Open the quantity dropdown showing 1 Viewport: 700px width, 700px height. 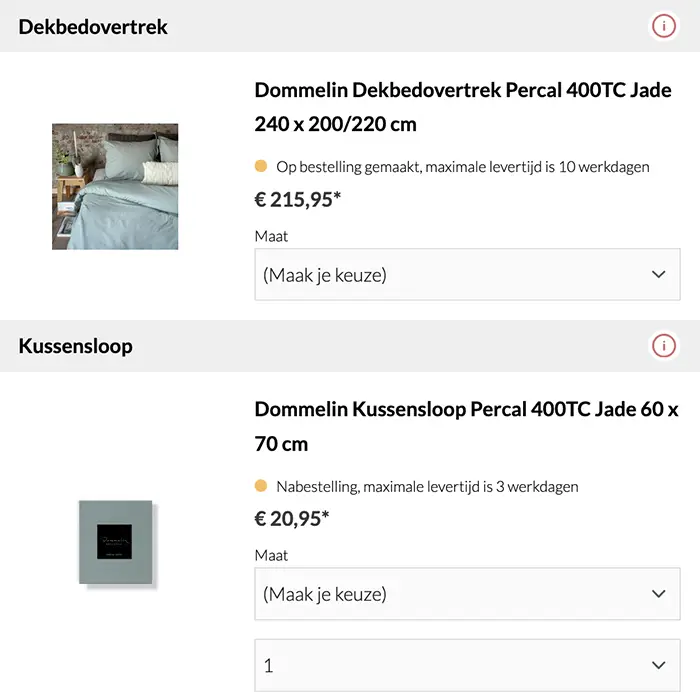pos(467,665)
